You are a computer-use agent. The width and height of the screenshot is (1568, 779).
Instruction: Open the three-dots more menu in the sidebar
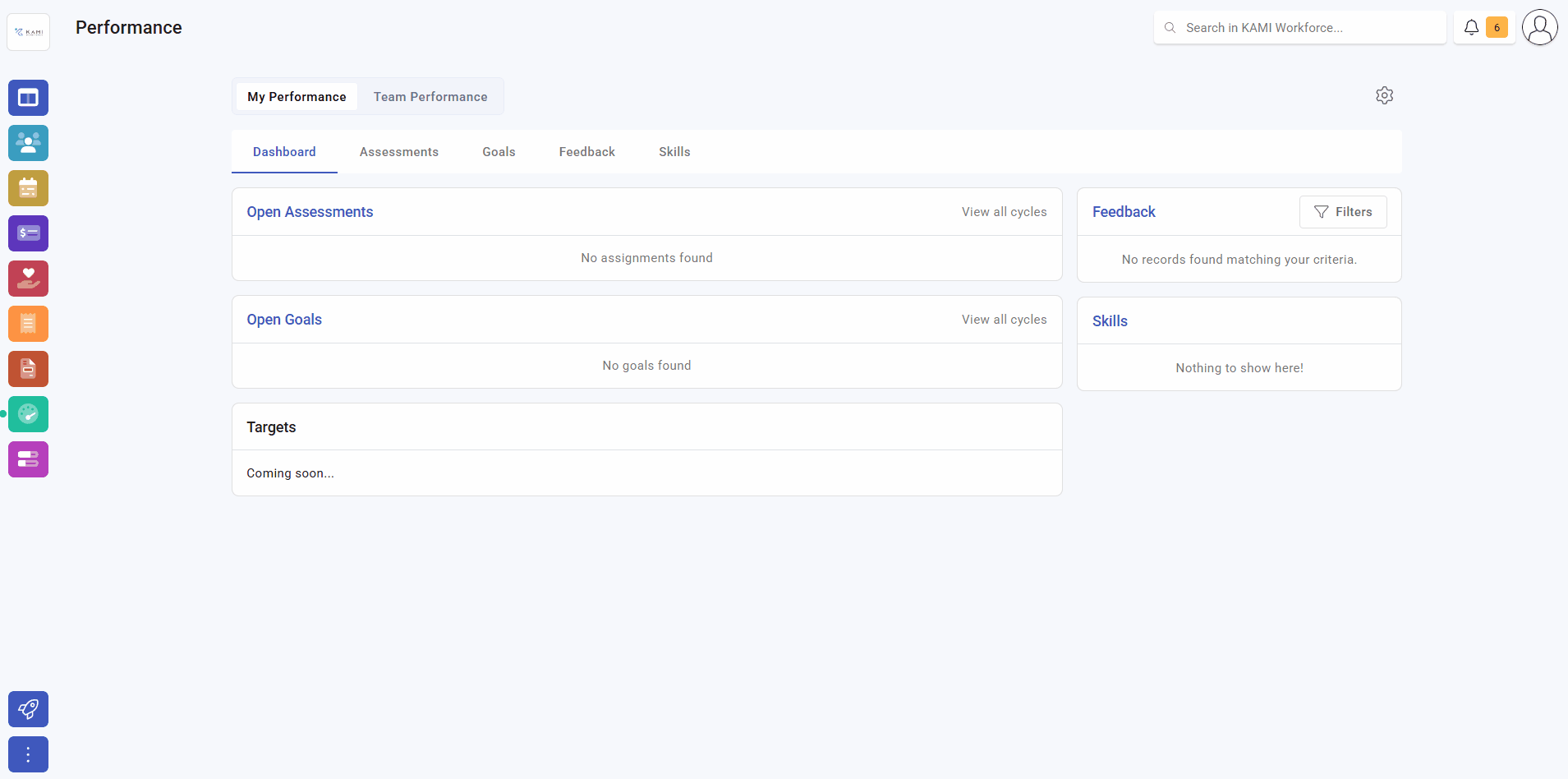[28, 754]
